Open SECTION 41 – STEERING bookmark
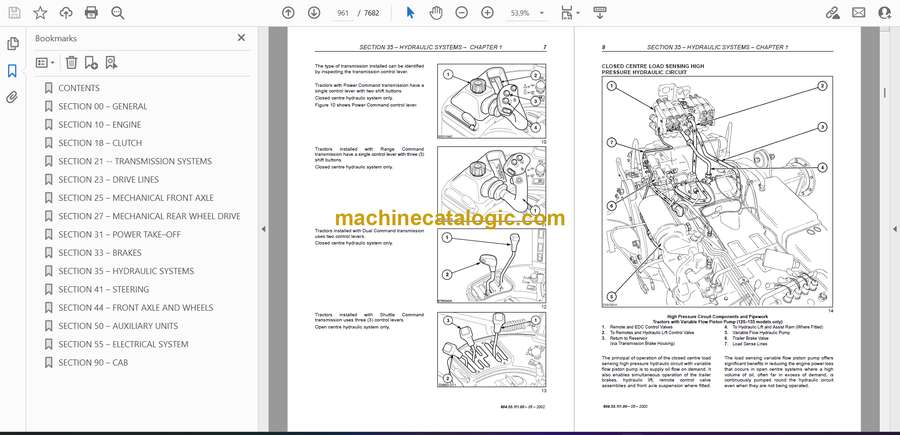 click(x=103, y=289)
